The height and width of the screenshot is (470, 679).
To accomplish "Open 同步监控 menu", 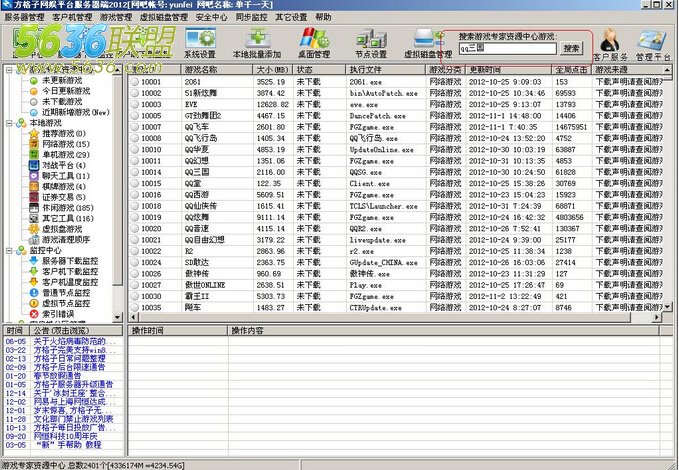I will (x=251, y=17).
